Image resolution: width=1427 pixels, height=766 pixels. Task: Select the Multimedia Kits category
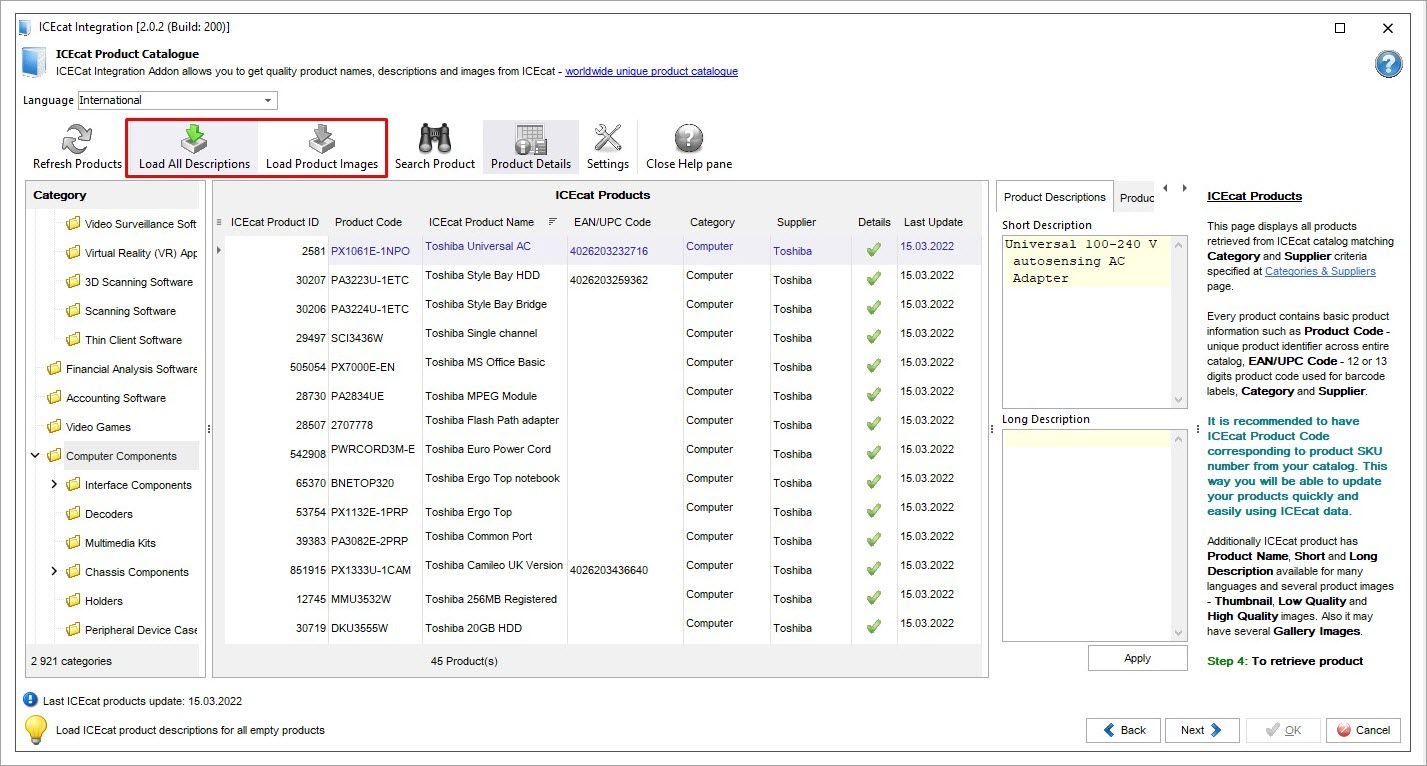120,543
